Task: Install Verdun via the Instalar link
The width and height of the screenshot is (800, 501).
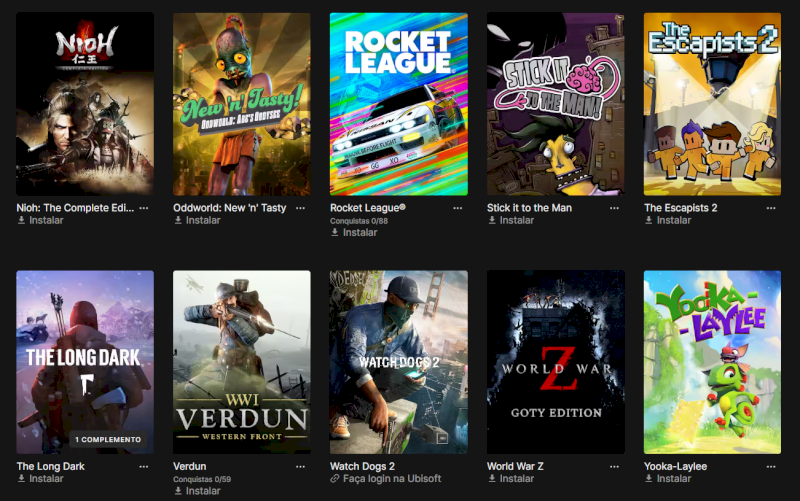Action: (x=197, y=491)
